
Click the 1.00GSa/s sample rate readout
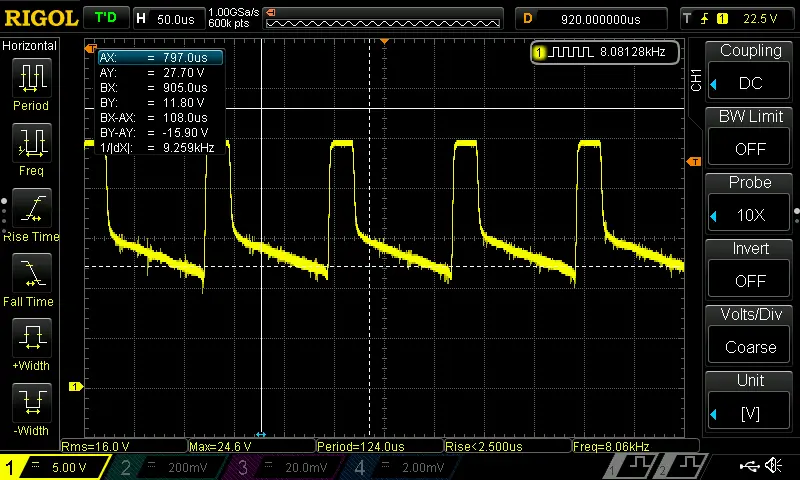coord(233,12)
